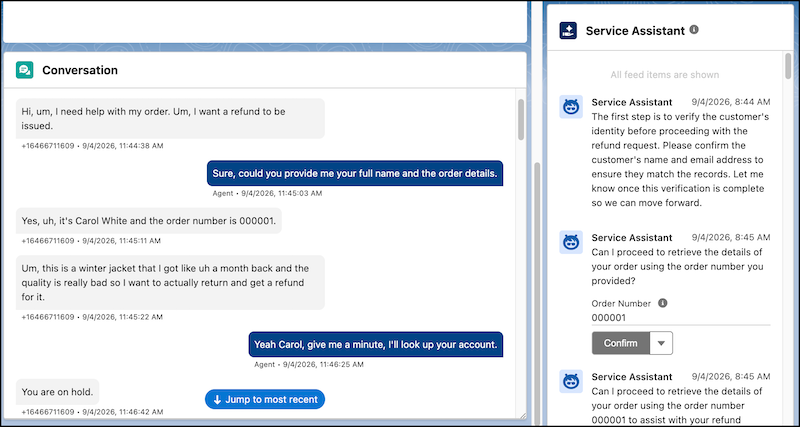
Task: Open the info icon beside Service Assistant title
Action: (x=694, y=30)
